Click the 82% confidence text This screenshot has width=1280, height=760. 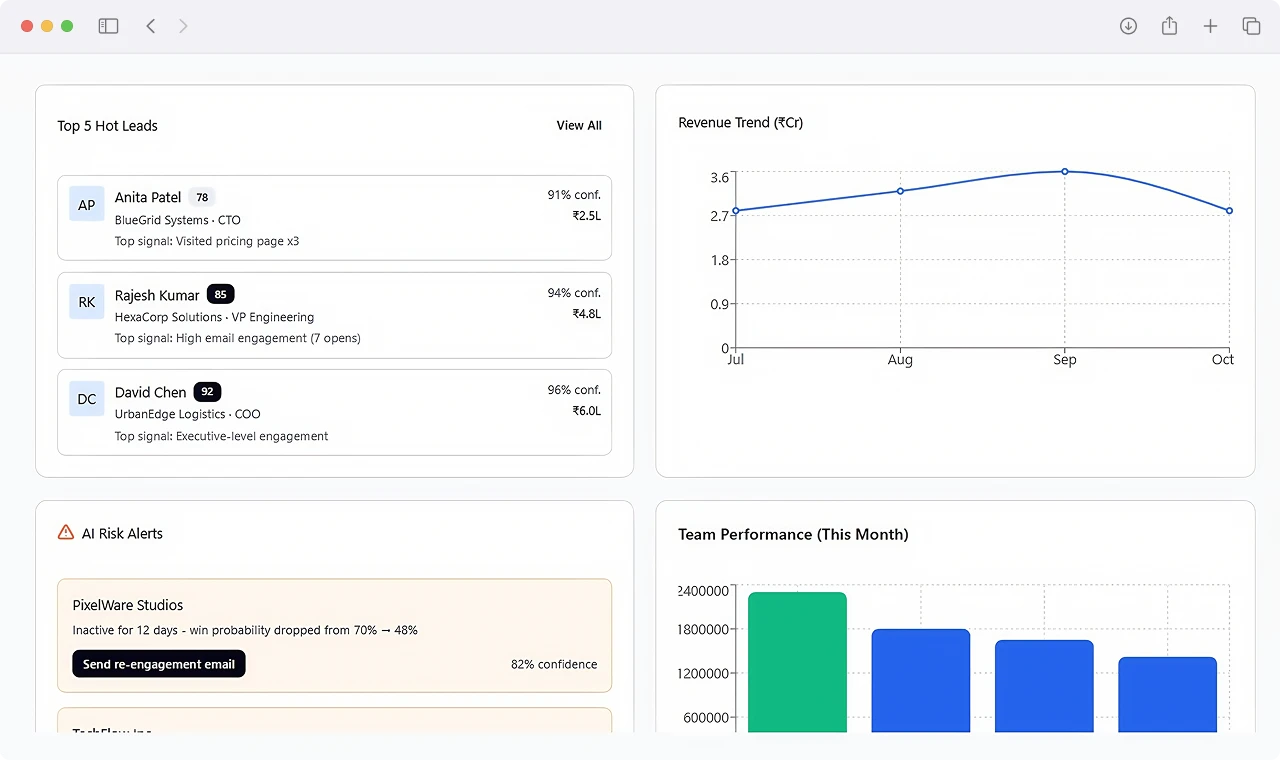554,664
